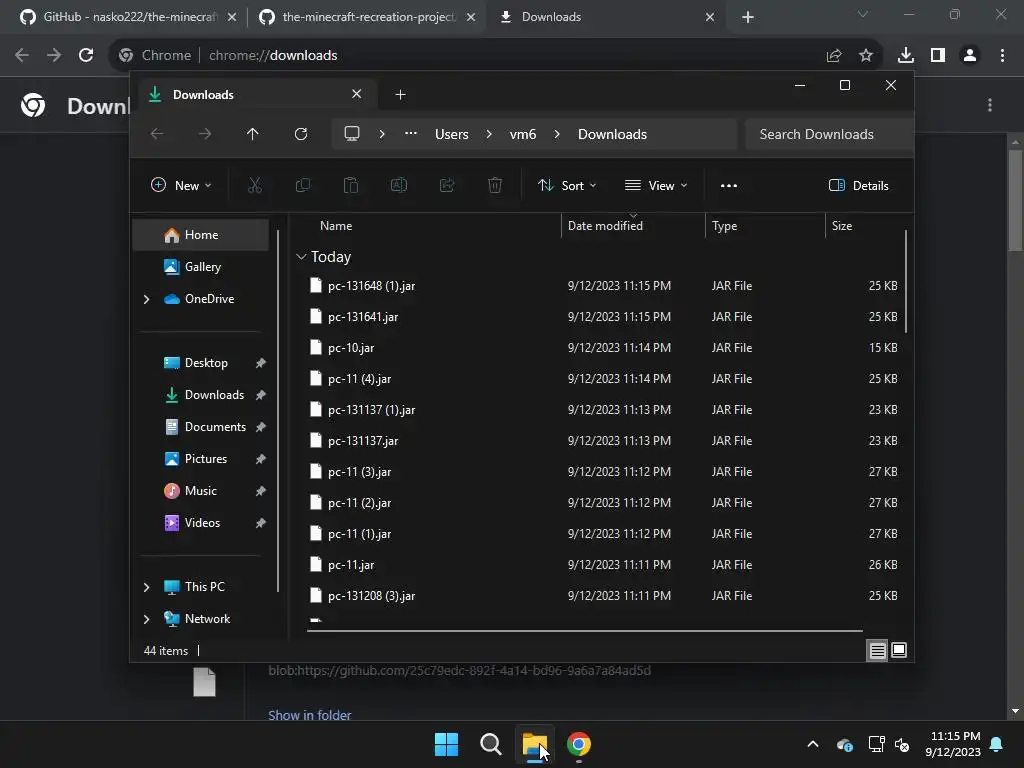Sort by the Date modified column header
The width and height of the screenshot is (1024, 768).
coord(605,225)
